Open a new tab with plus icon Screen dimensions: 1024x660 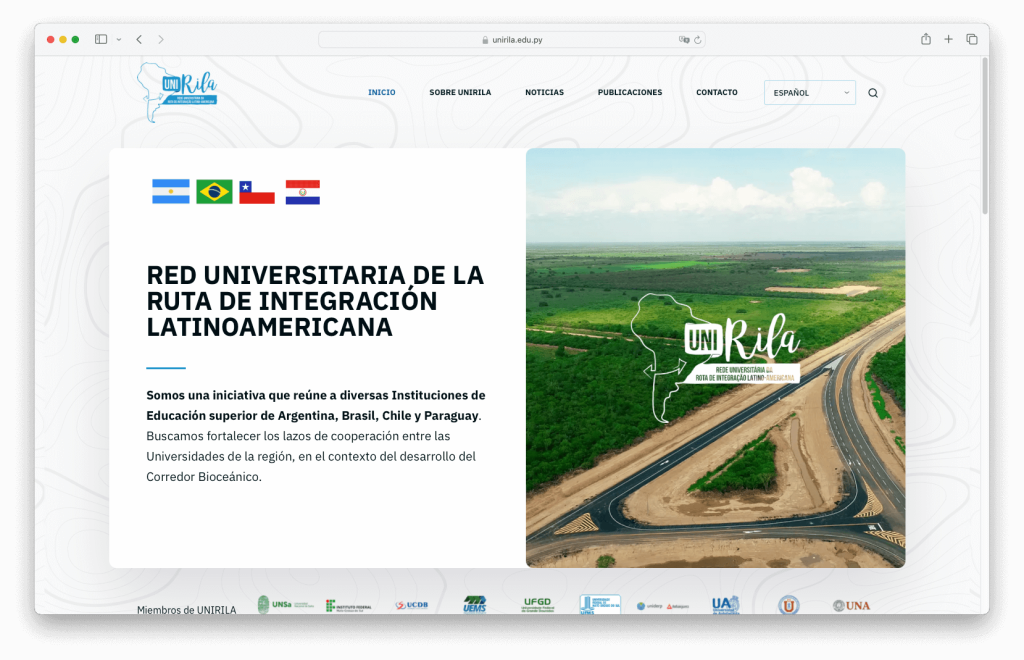point(949,39)
